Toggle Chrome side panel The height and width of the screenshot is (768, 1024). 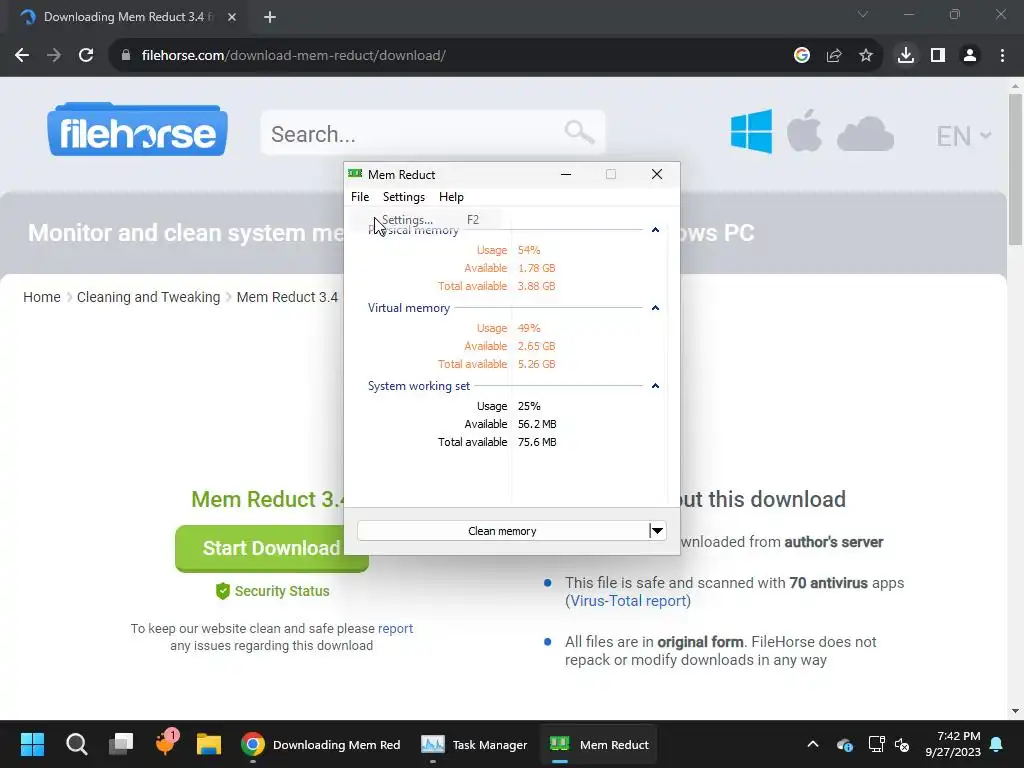[938, 56]
